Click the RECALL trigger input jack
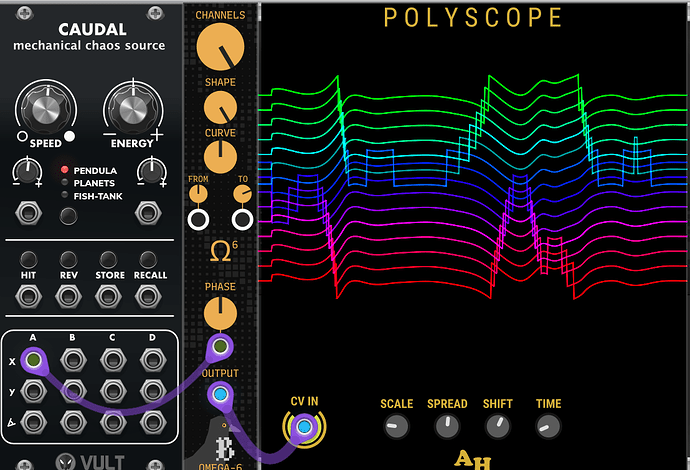This screenshot has width=690, height=470. pos(148,296)
